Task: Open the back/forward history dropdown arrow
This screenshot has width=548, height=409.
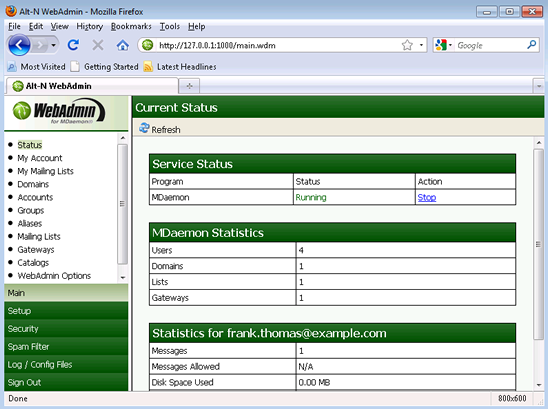Action: (53, 45)
